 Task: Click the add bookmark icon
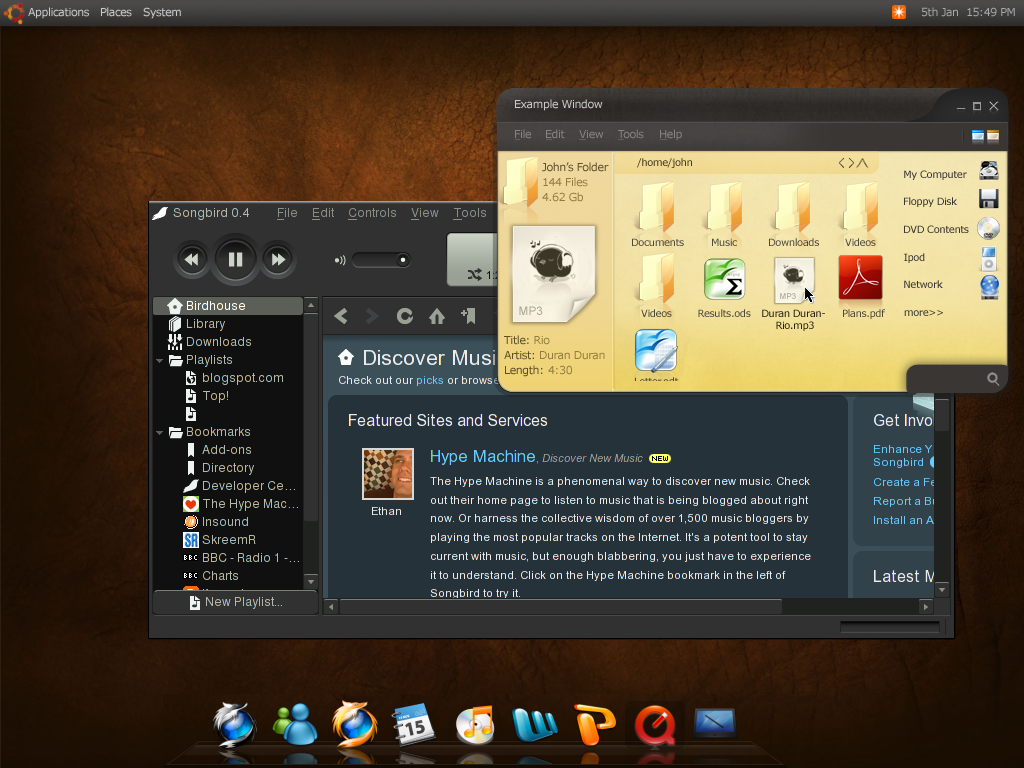tap(468, 316)
